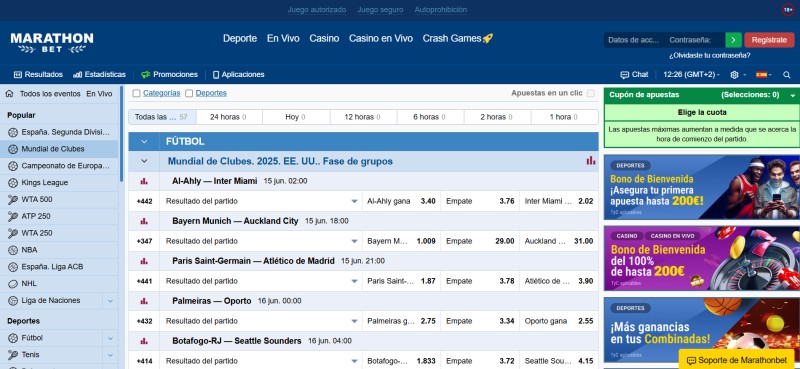This screenshot has height=369, width=800.
Task: Open Casino en Vivo section
Action: click(x=381, y=38)
